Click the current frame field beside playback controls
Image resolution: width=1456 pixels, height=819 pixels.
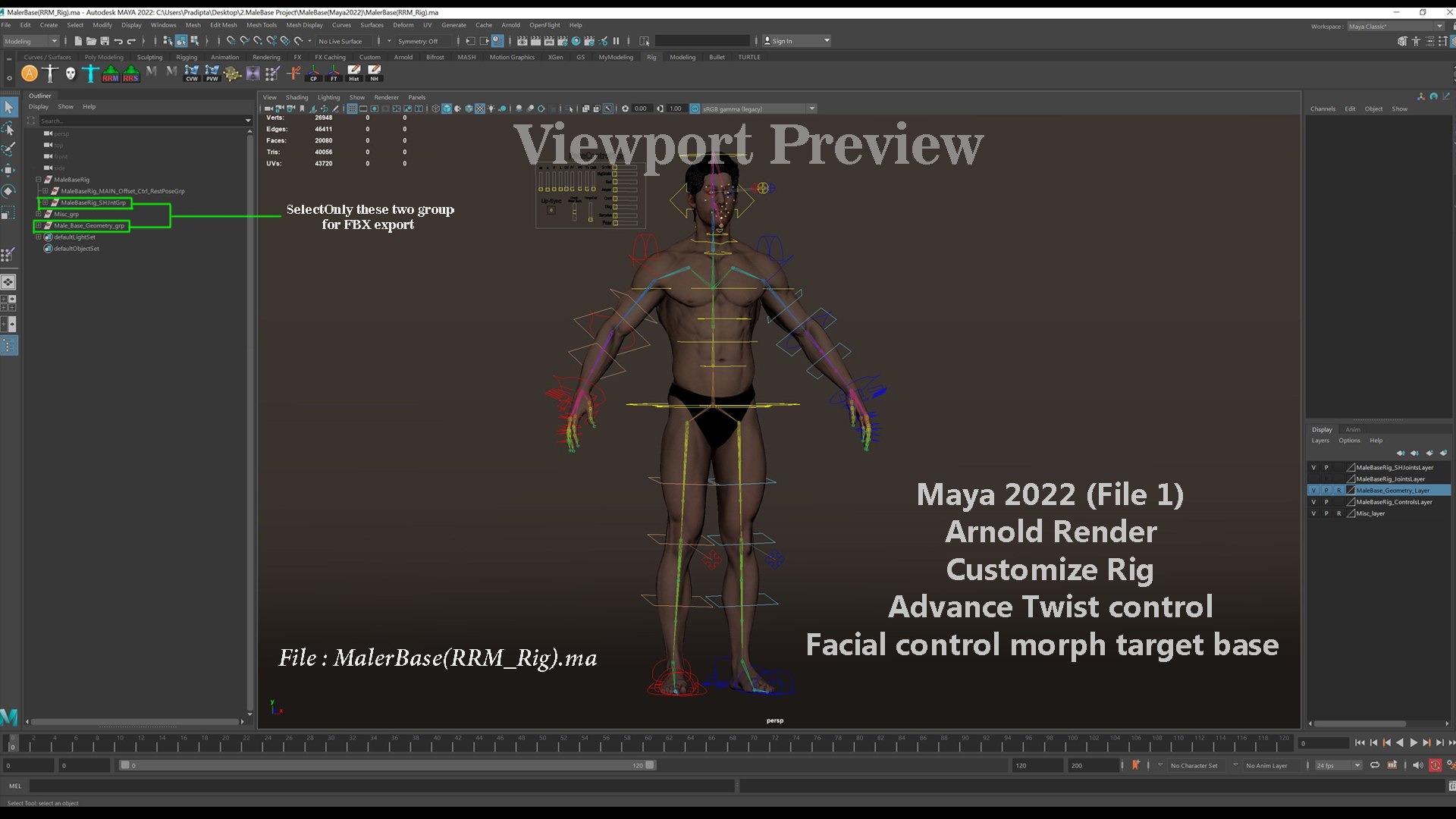pos(1323,743)
